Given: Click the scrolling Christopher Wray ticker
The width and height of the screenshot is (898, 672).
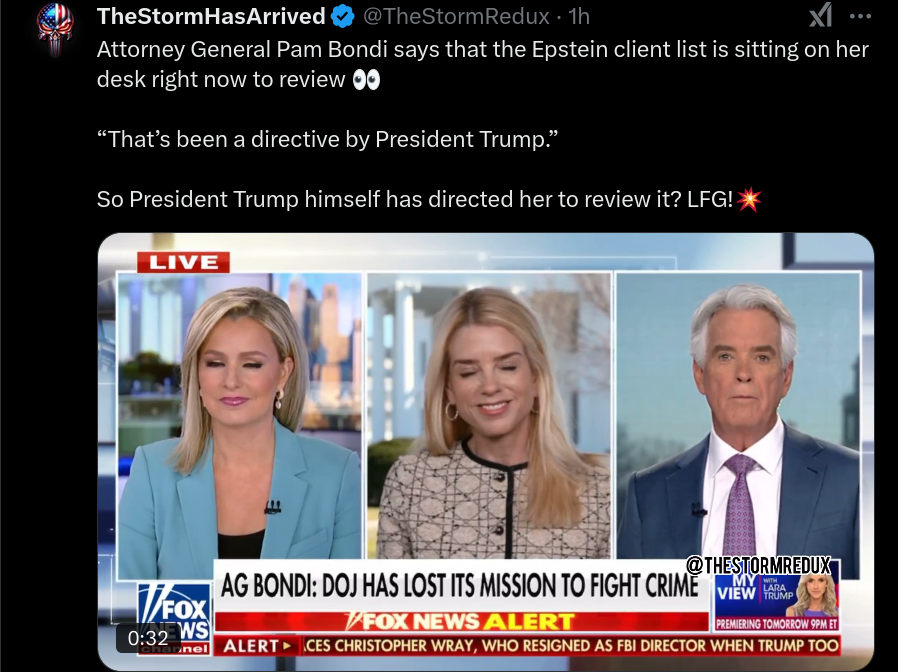Looking at the screenshot, I should (570, 646).
